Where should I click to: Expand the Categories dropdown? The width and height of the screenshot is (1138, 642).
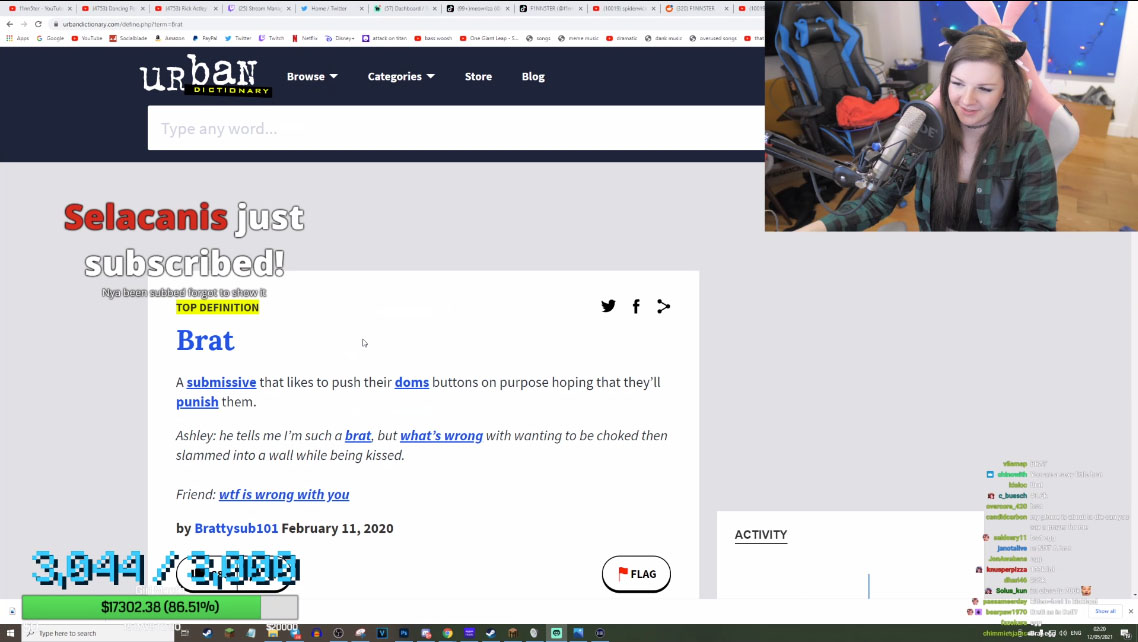point(401,76)
